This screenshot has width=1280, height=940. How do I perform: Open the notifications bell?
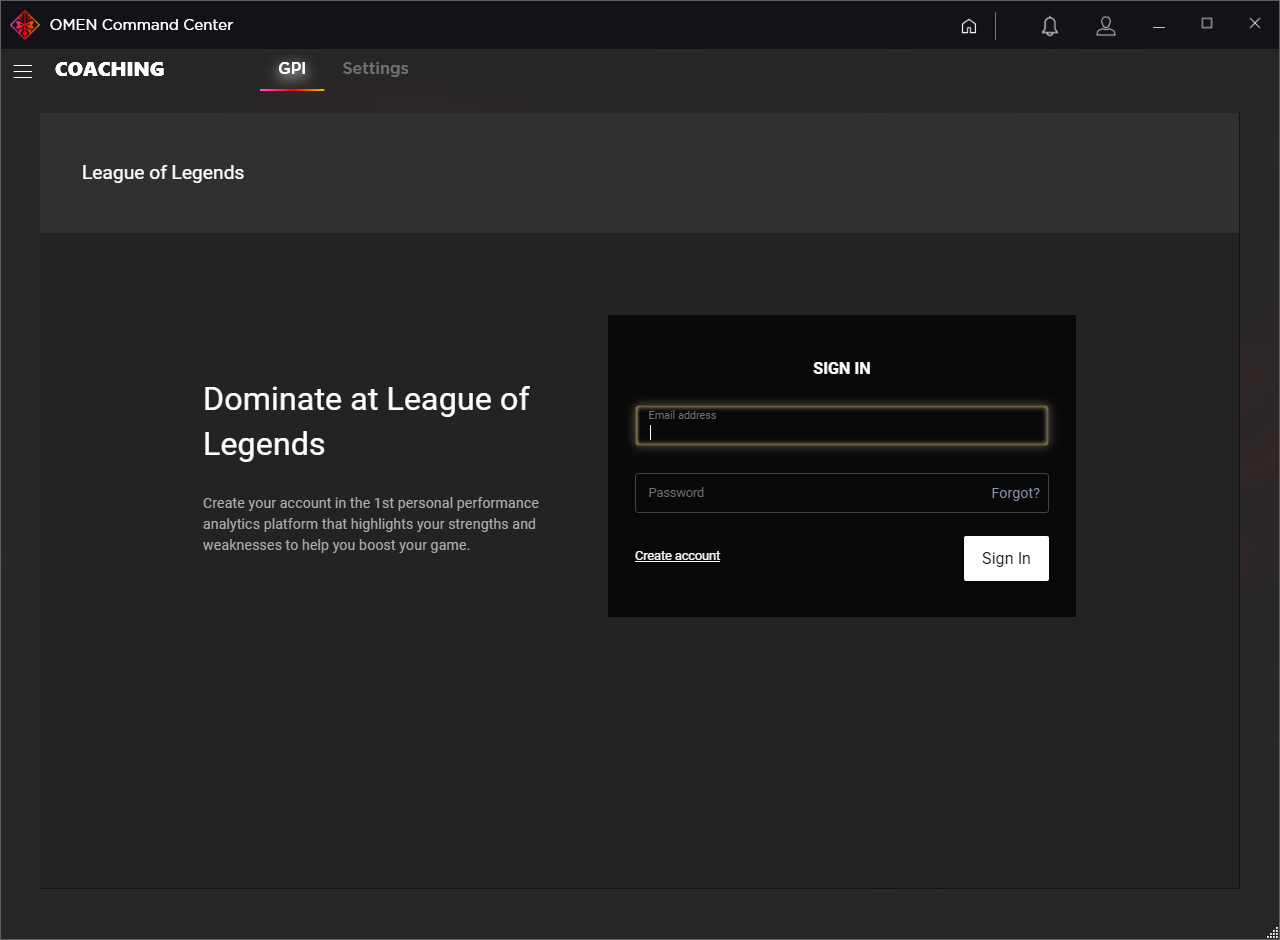click(1050, 26)
